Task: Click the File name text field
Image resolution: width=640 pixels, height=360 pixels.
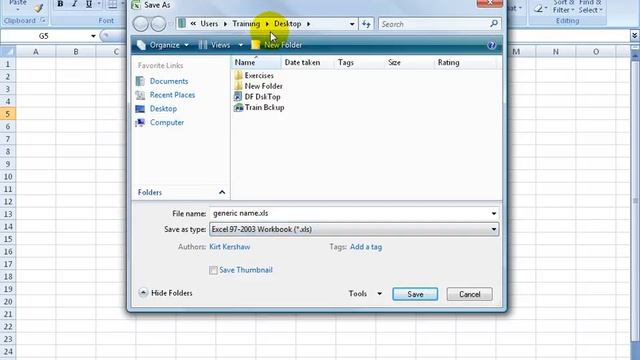Action: coord(349,213)
